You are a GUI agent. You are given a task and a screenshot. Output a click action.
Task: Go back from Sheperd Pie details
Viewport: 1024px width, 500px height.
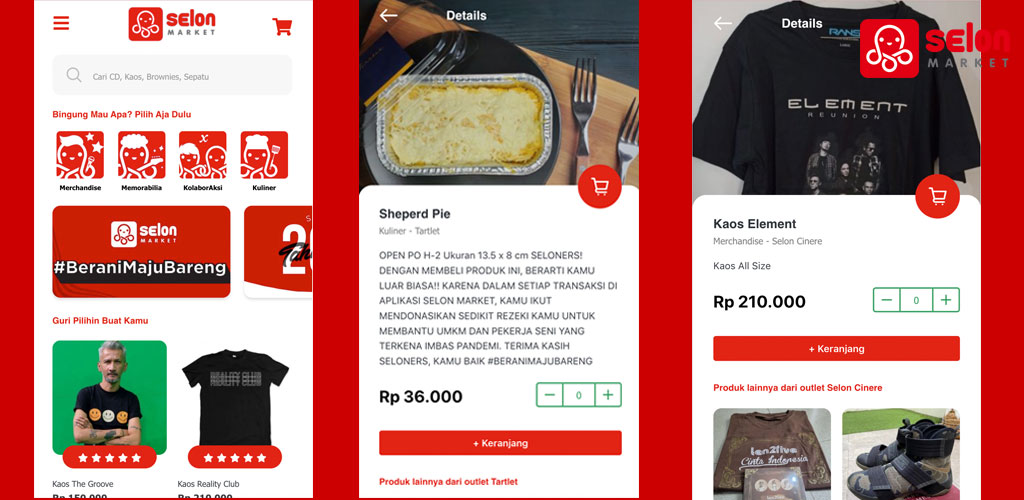tap(389, 15)
